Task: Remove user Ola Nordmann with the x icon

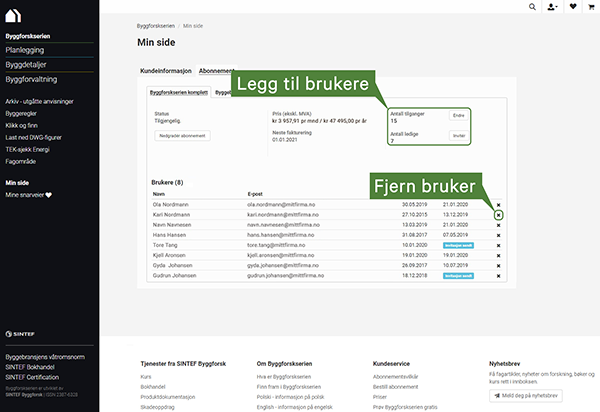Action: 498,205
